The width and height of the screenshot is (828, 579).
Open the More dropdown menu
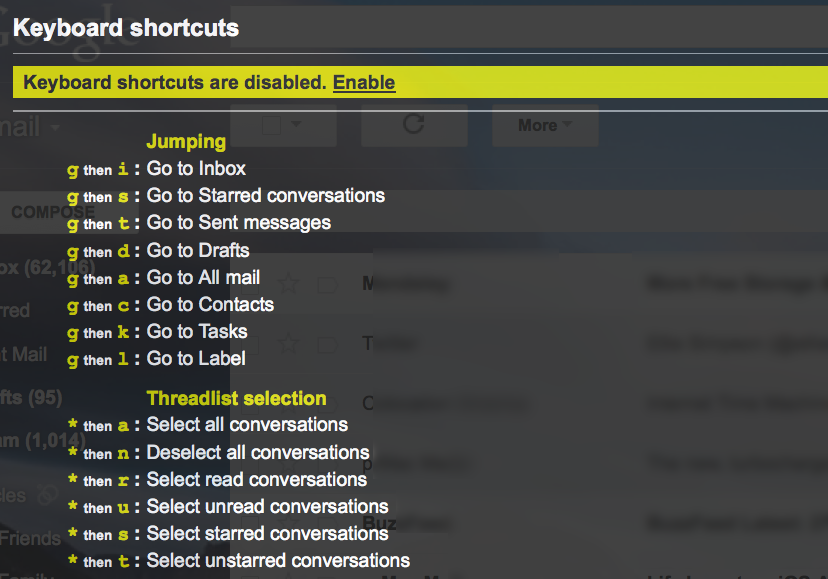[x=543, y=126]
